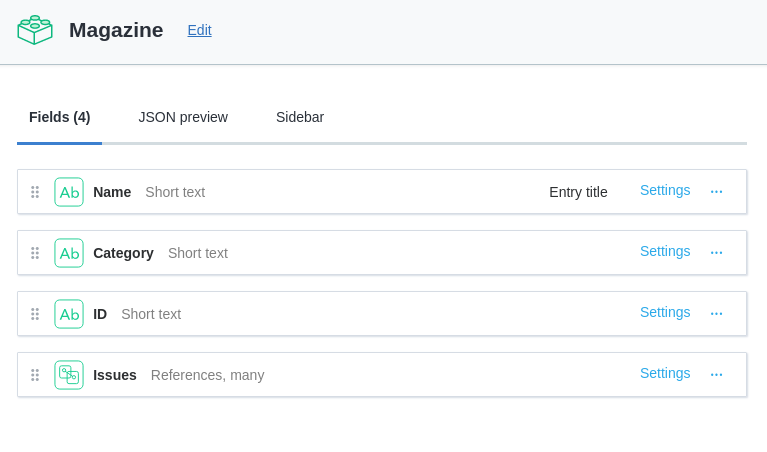
Task: Click the Category field drag handle
Action: pos(35,253)
